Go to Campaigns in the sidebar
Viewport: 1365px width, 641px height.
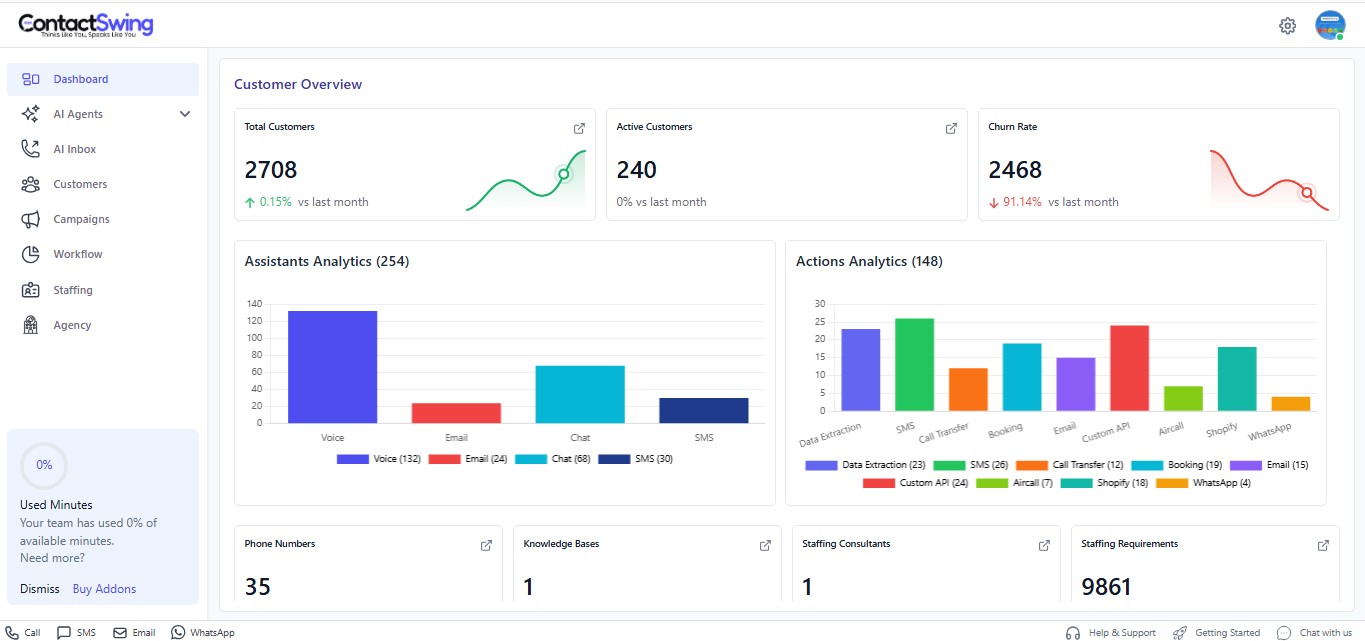coord(81,219)
